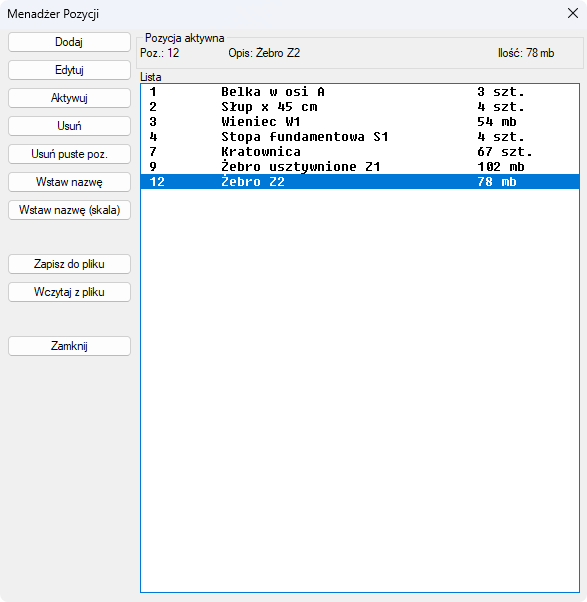Select row 2 Słup x 45 cm
This screenshot has width=587, height=602.
[x=360, y=107]
